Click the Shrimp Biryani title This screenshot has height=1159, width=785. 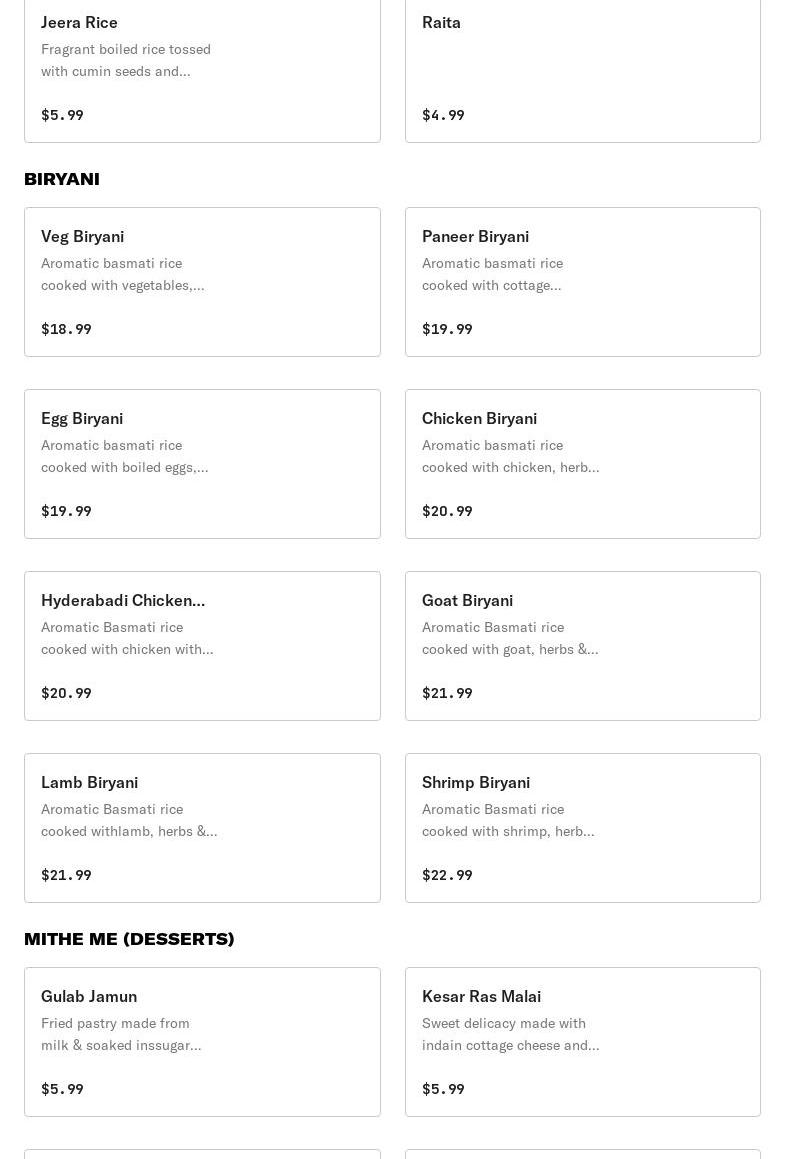point(476,782)
